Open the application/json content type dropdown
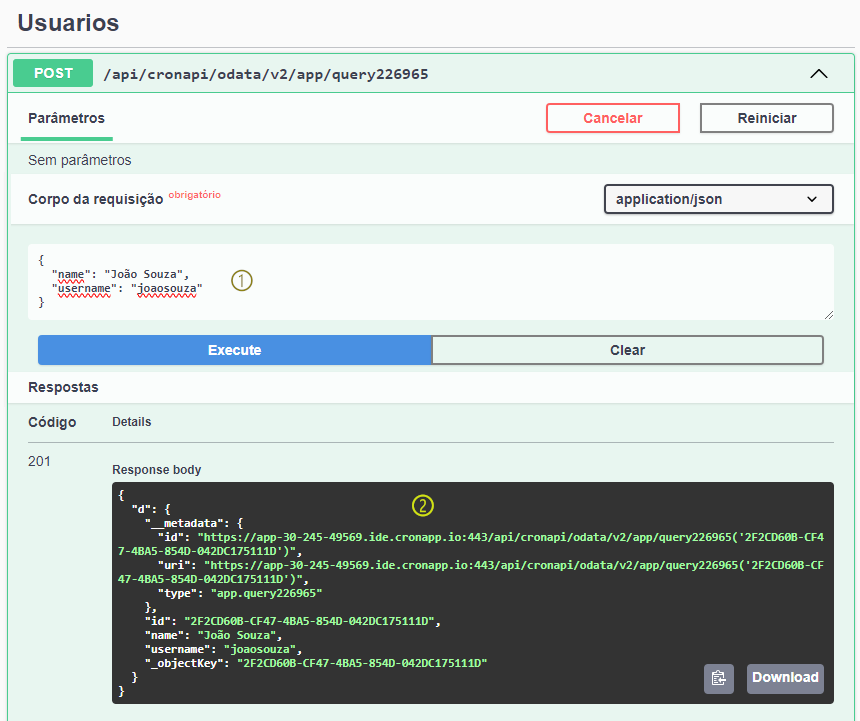860x721 pixels. [718, 199]
